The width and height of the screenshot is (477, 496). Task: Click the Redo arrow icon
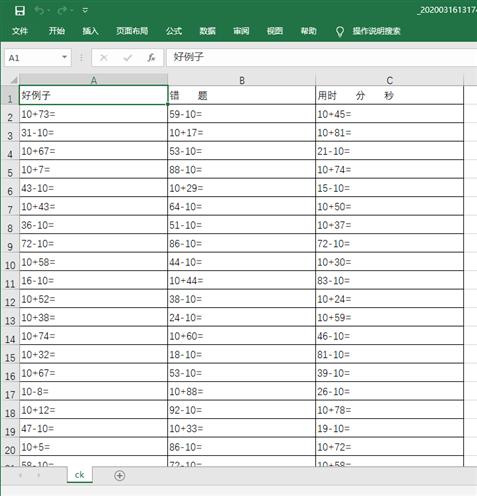click(x=62, y=11)
